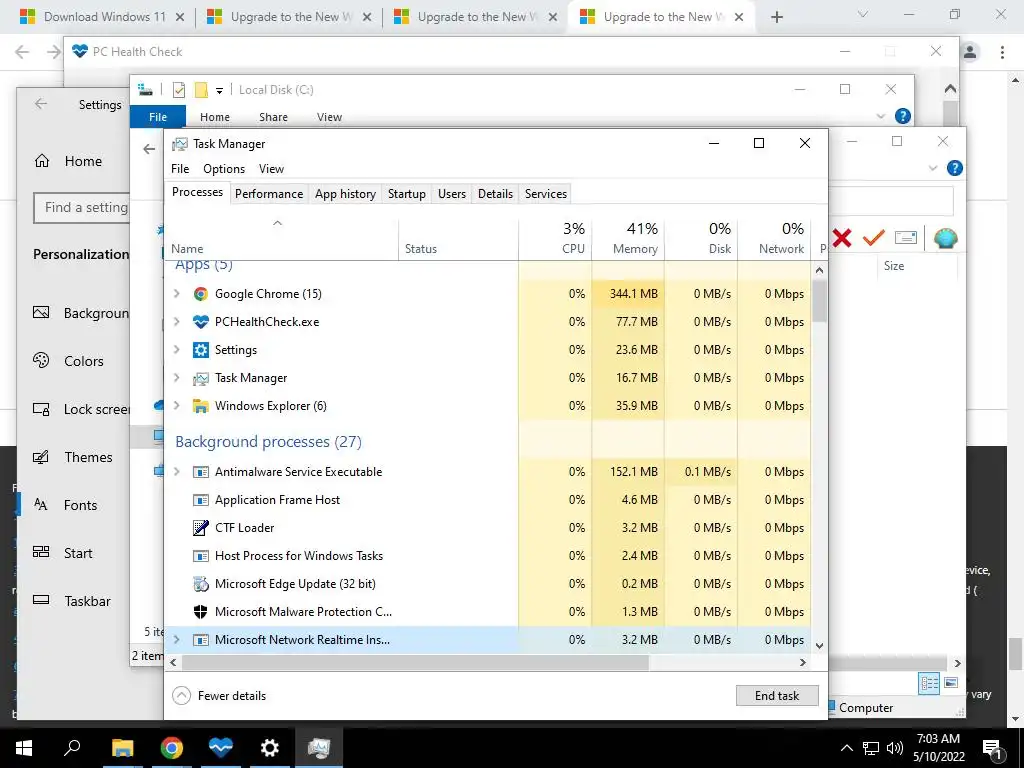Sort processes by Disk column
This screenshot has width=1024, height=768.
(701, 238)
